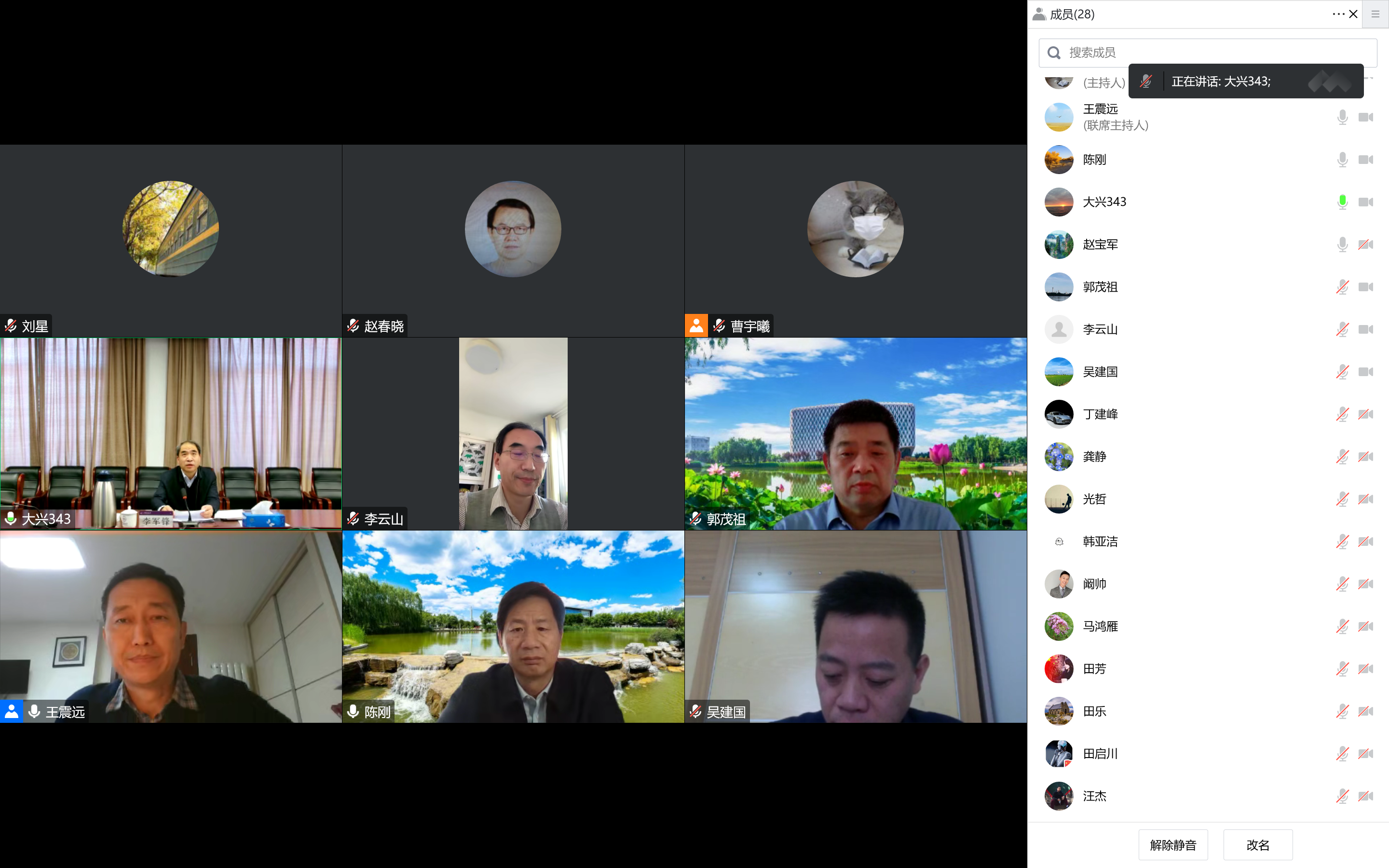Click the blue user icon beside 王震远 video label
The image size is (1389, 868).
pyautogui.click(x=12, y=711)
